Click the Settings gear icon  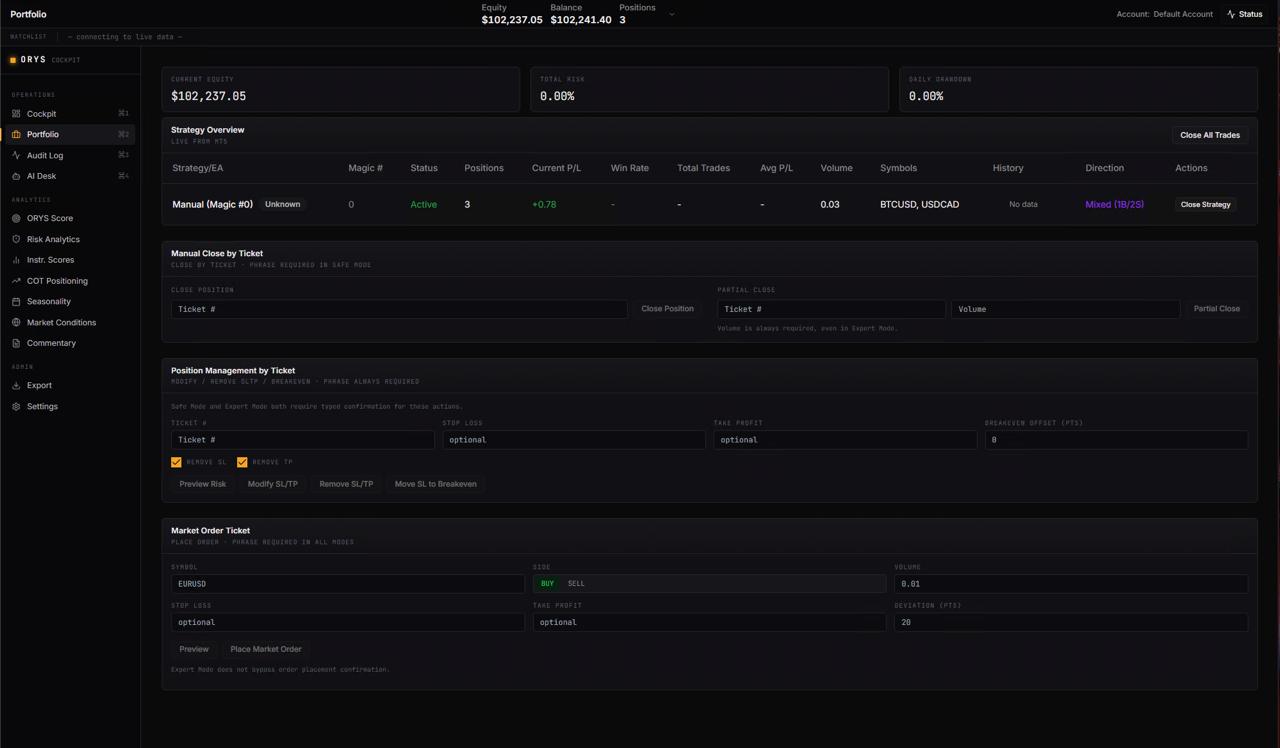(16, 406)
